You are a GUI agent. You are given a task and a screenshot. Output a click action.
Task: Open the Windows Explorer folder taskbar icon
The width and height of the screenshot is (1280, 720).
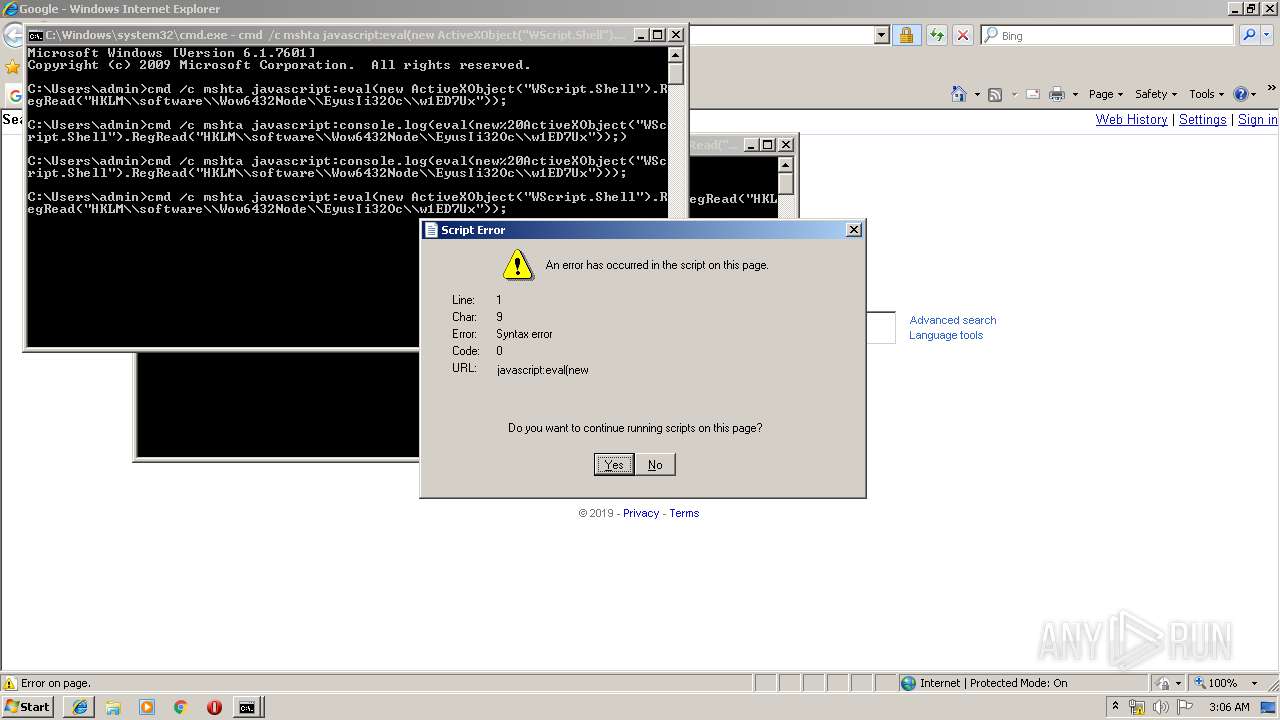pyautogui.click(x=113, y=707)
